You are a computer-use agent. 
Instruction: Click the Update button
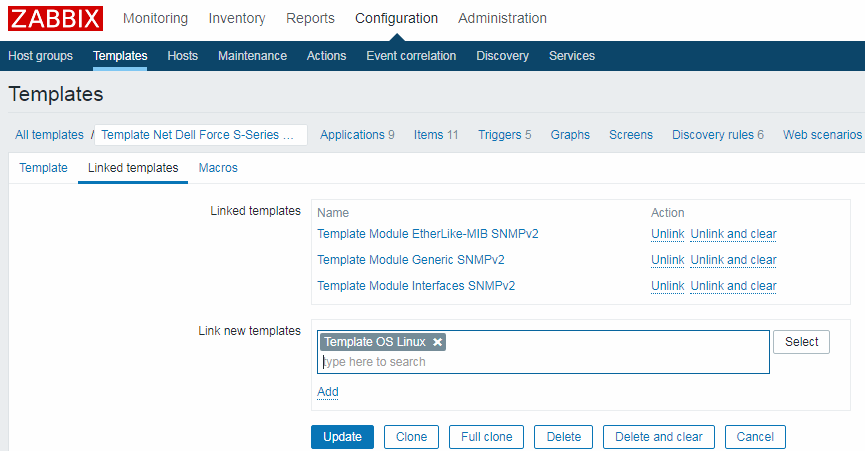click(342, 437)
